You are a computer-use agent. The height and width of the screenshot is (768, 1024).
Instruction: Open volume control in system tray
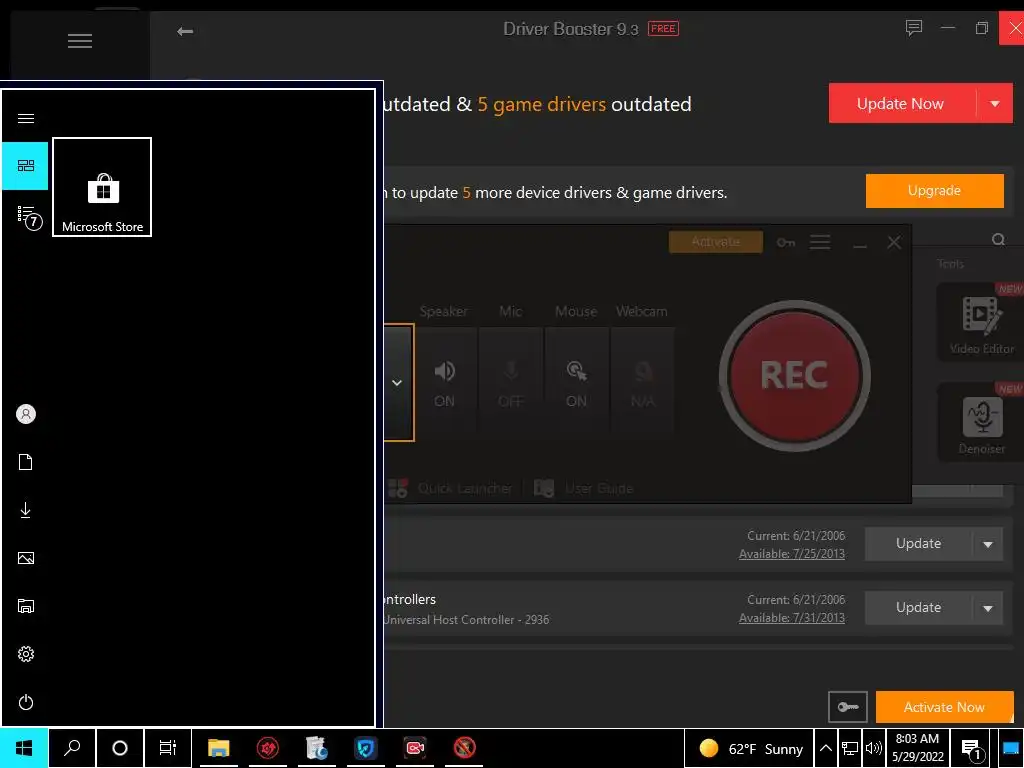tap(873, 748)
